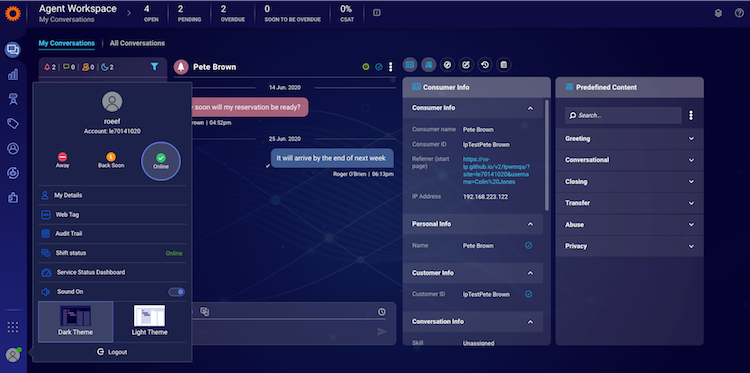Click the help question mark icon
The width and height of the screenshot is (750, 373).
(739, 13)
